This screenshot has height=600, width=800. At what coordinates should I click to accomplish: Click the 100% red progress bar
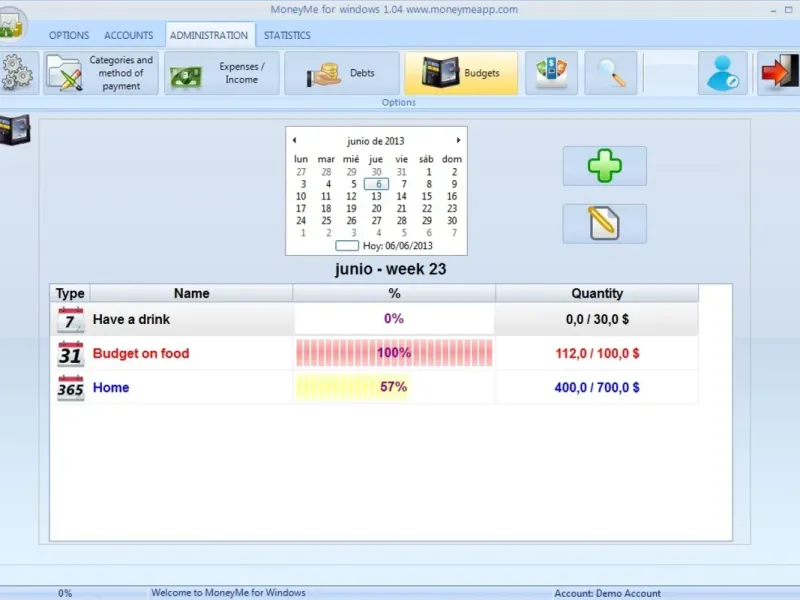click(394, 353)
